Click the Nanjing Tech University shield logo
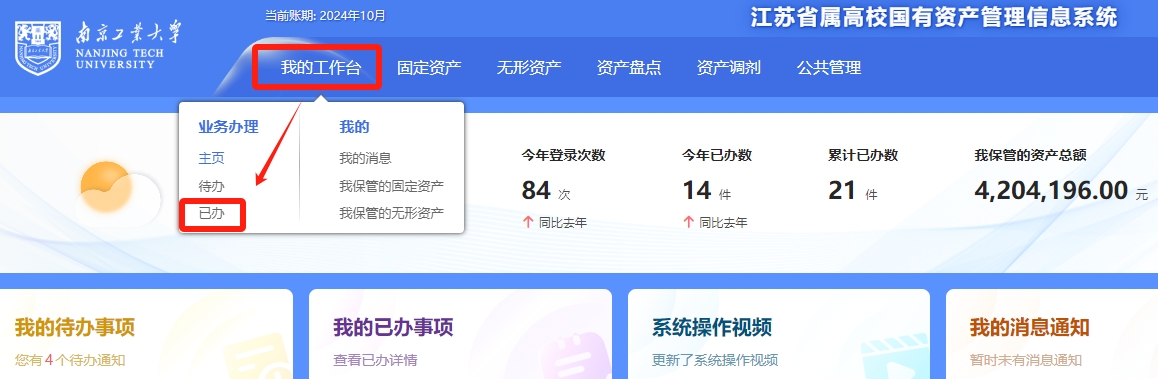The image size is (1158, 379). [x=38, y=48]
